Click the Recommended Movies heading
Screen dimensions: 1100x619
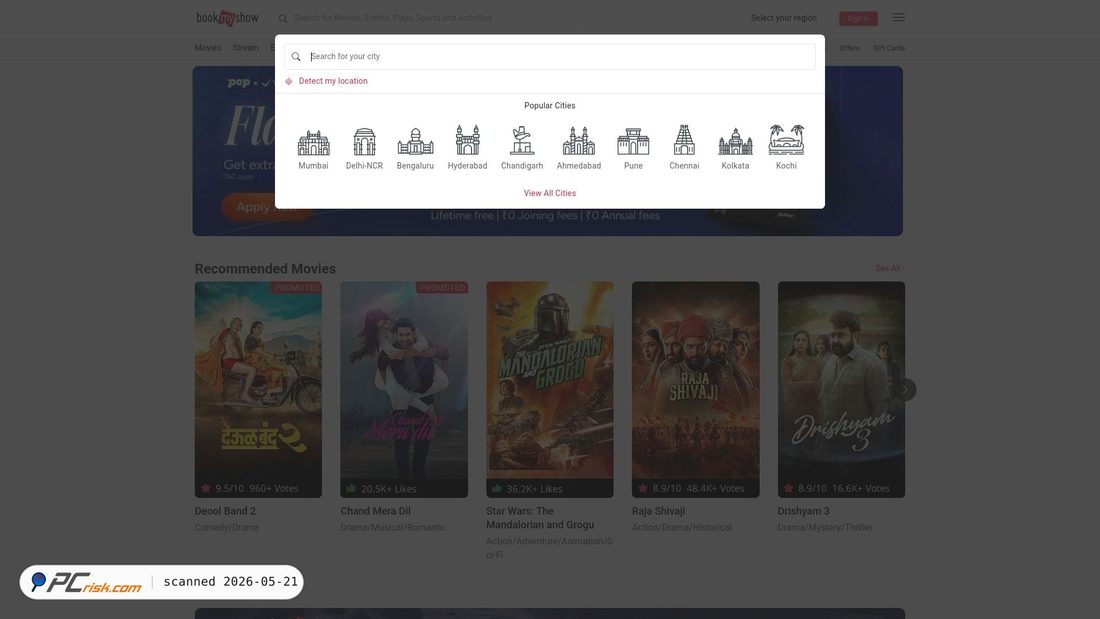click(265, 269)
